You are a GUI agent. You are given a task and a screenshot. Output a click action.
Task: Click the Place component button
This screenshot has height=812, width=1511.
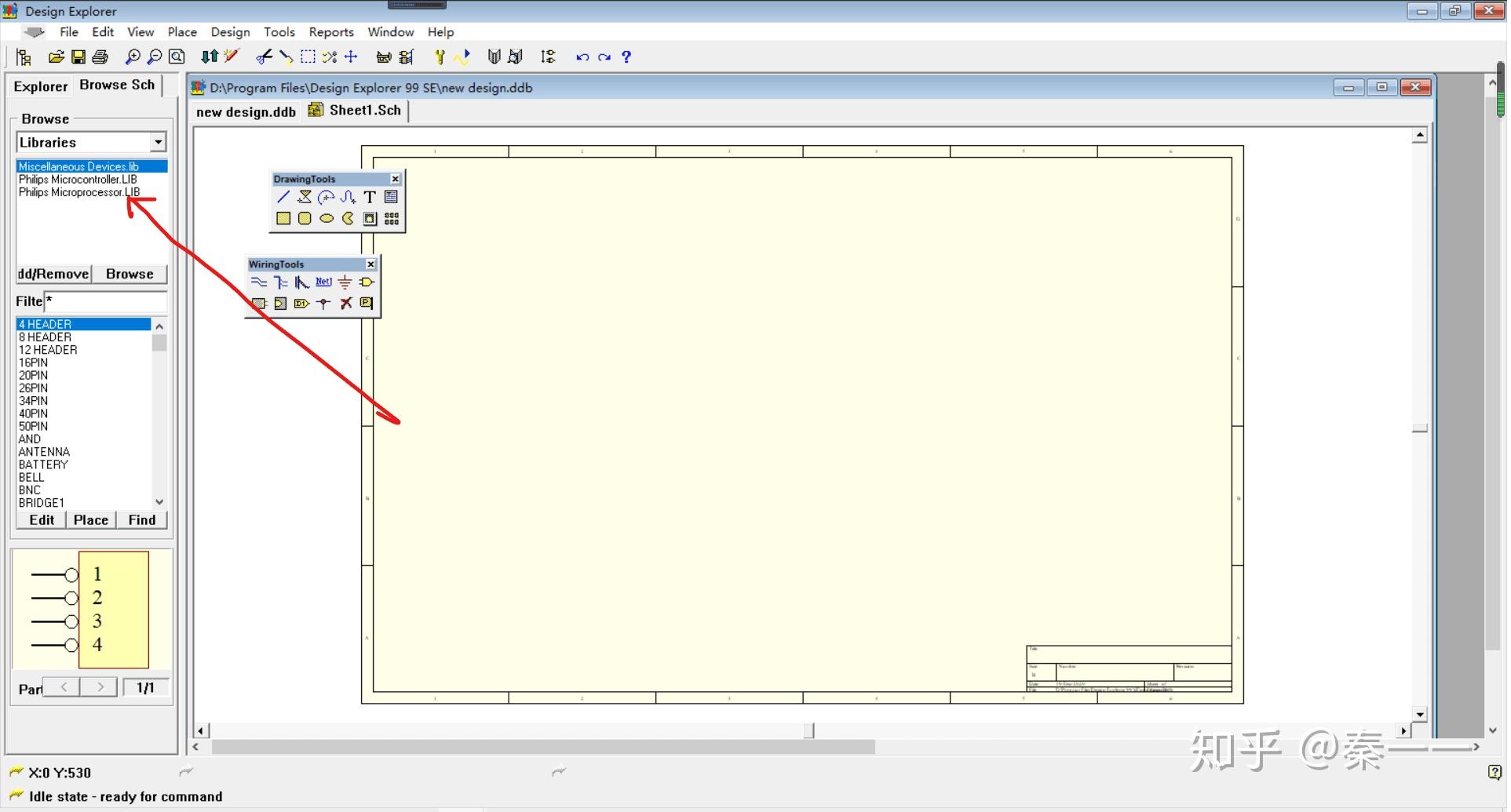pos(91,520)
